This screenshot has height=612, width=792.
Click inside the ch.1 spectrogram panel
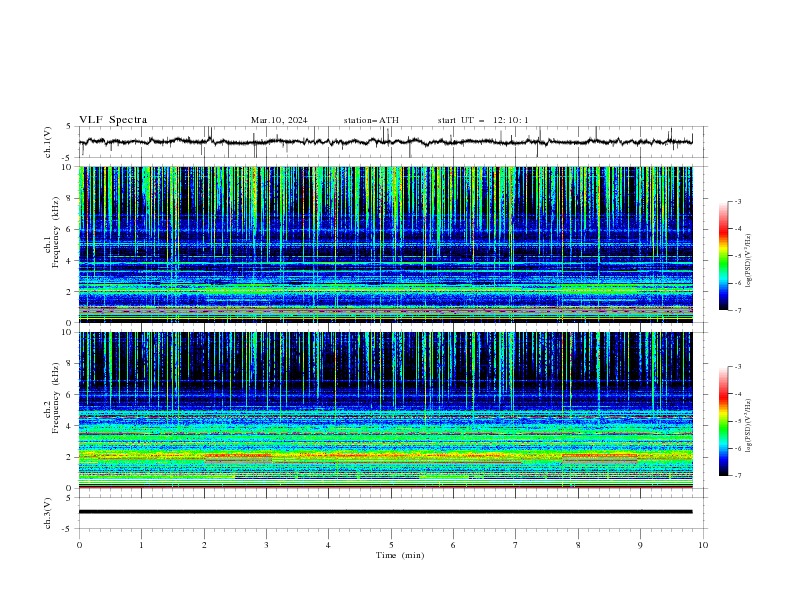[386, 244]
